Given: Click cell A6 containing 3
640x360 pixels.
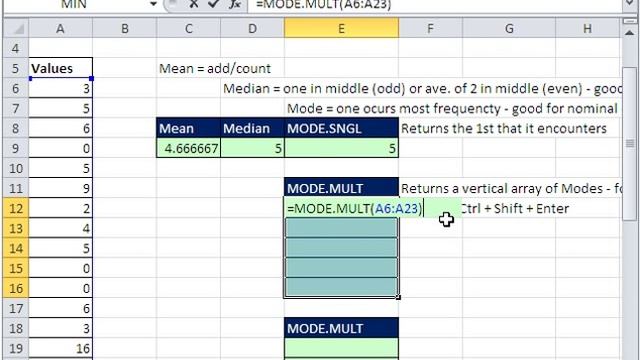Looking at the screenshot, I should pyautogui.click(x=60, y=88).
